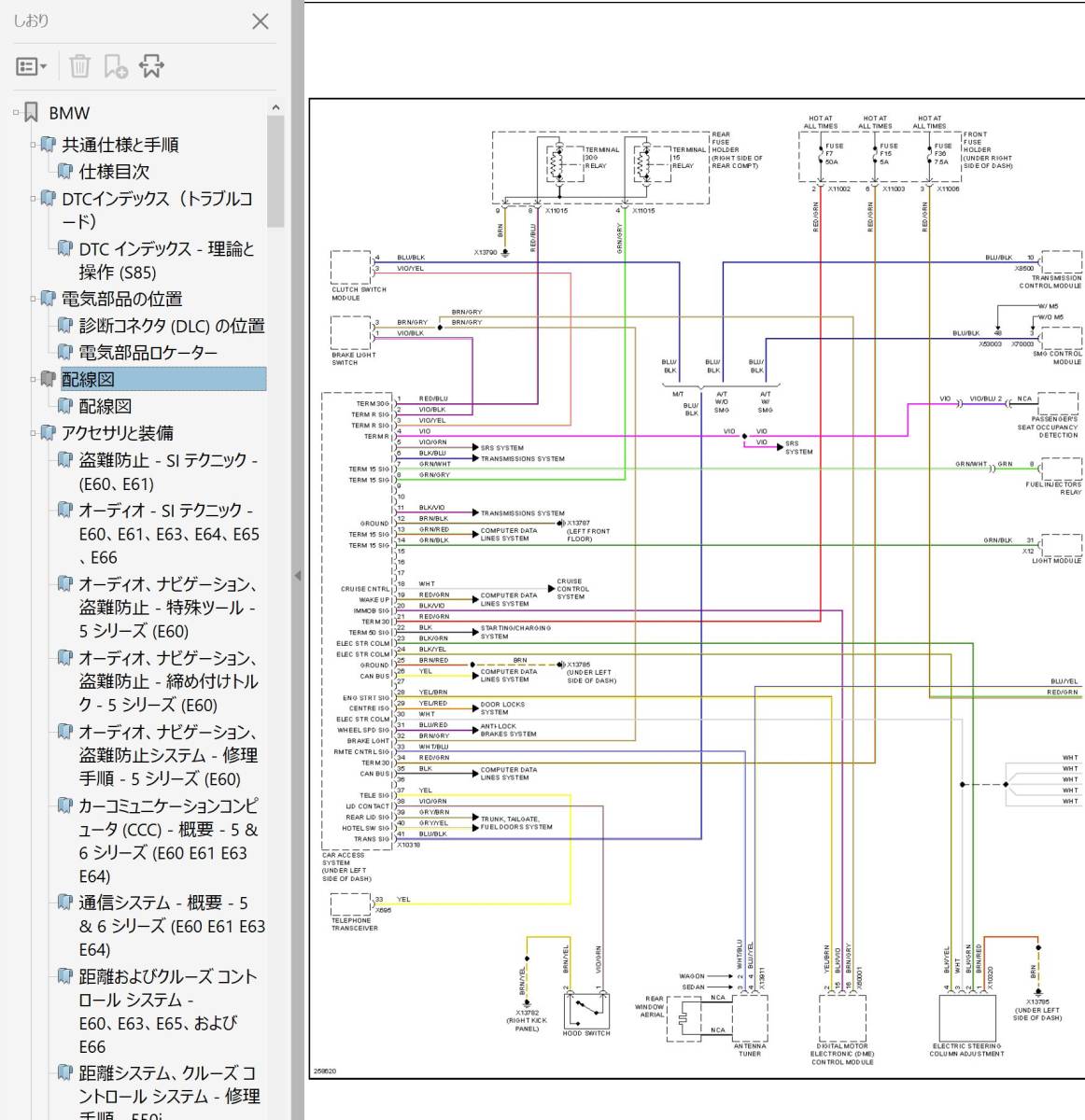Click bookmark icon beside アクセサリと装備
Screen dimensions: 1085x1120
pos(48,433)
